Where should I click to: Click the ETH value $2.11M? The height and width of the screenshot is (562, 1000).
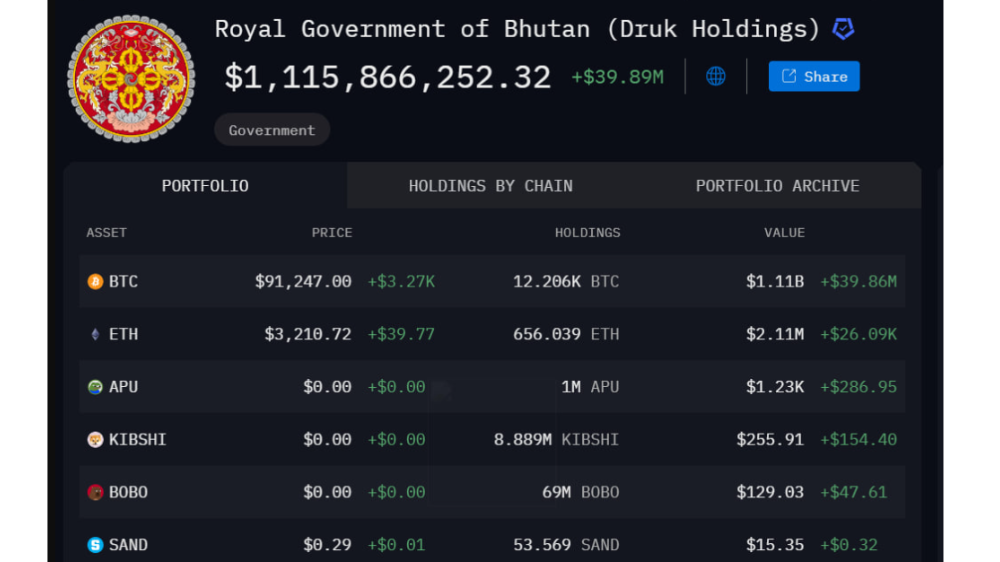click(775, 334)
